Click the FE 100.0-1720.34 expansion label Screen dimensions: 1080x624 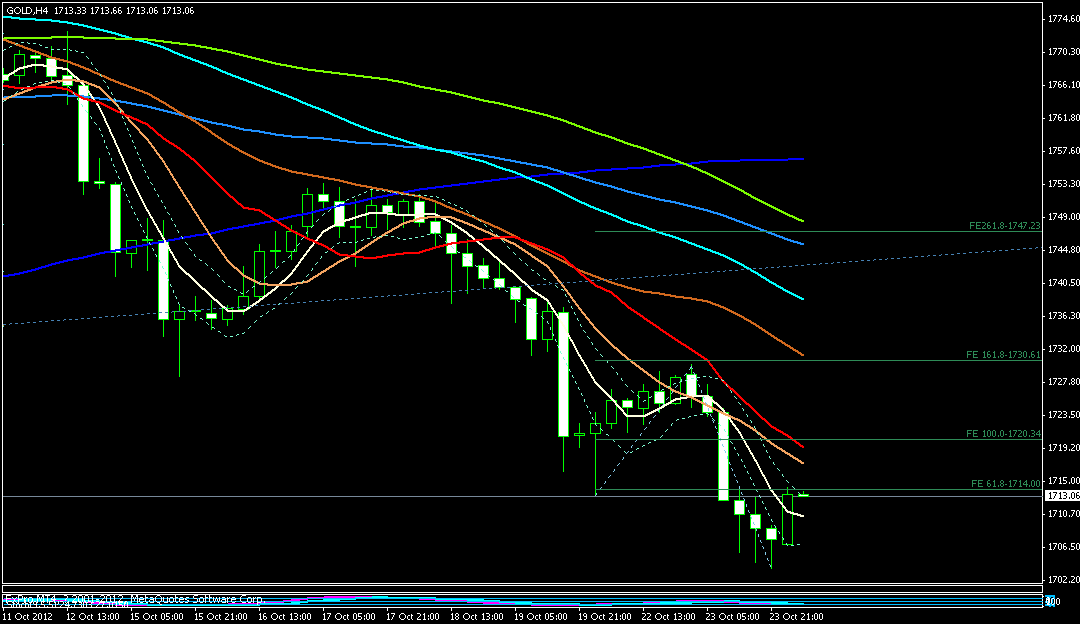click(x=1003, y=435)
